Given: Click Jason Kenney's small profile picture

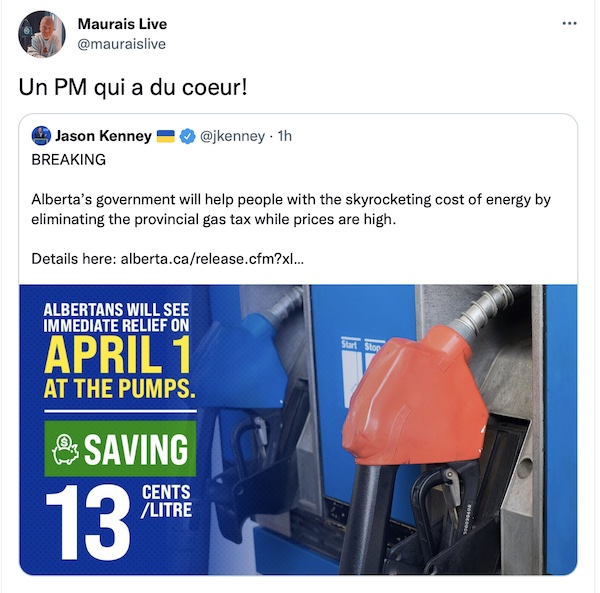Looking at the screenshot, I should (x=41, y=136).
